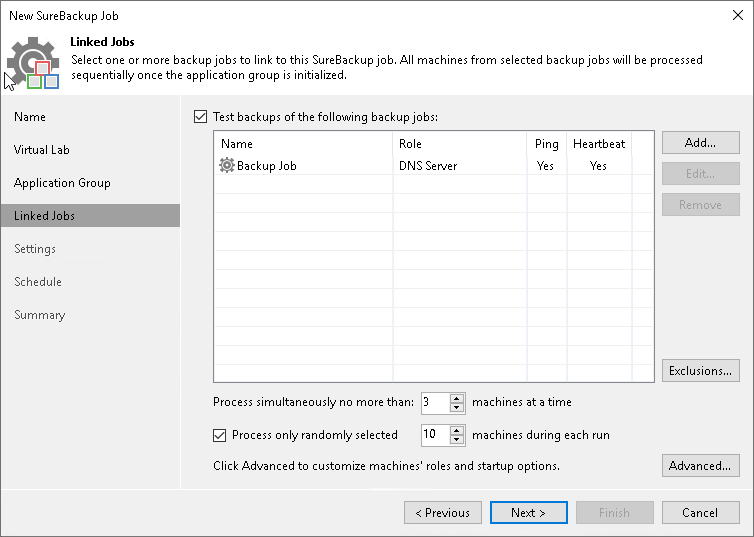754x537 pixels.
Task: Proceed with the Next > button
Action: (x=528, y=513)
